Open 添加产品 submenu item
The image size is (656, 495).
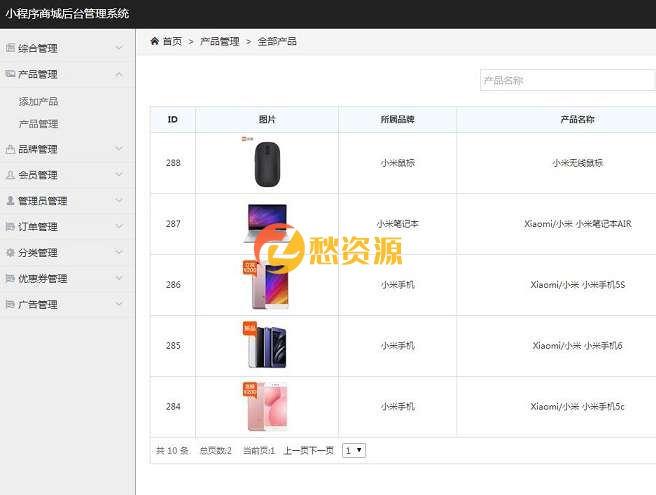tap(38, 102)
